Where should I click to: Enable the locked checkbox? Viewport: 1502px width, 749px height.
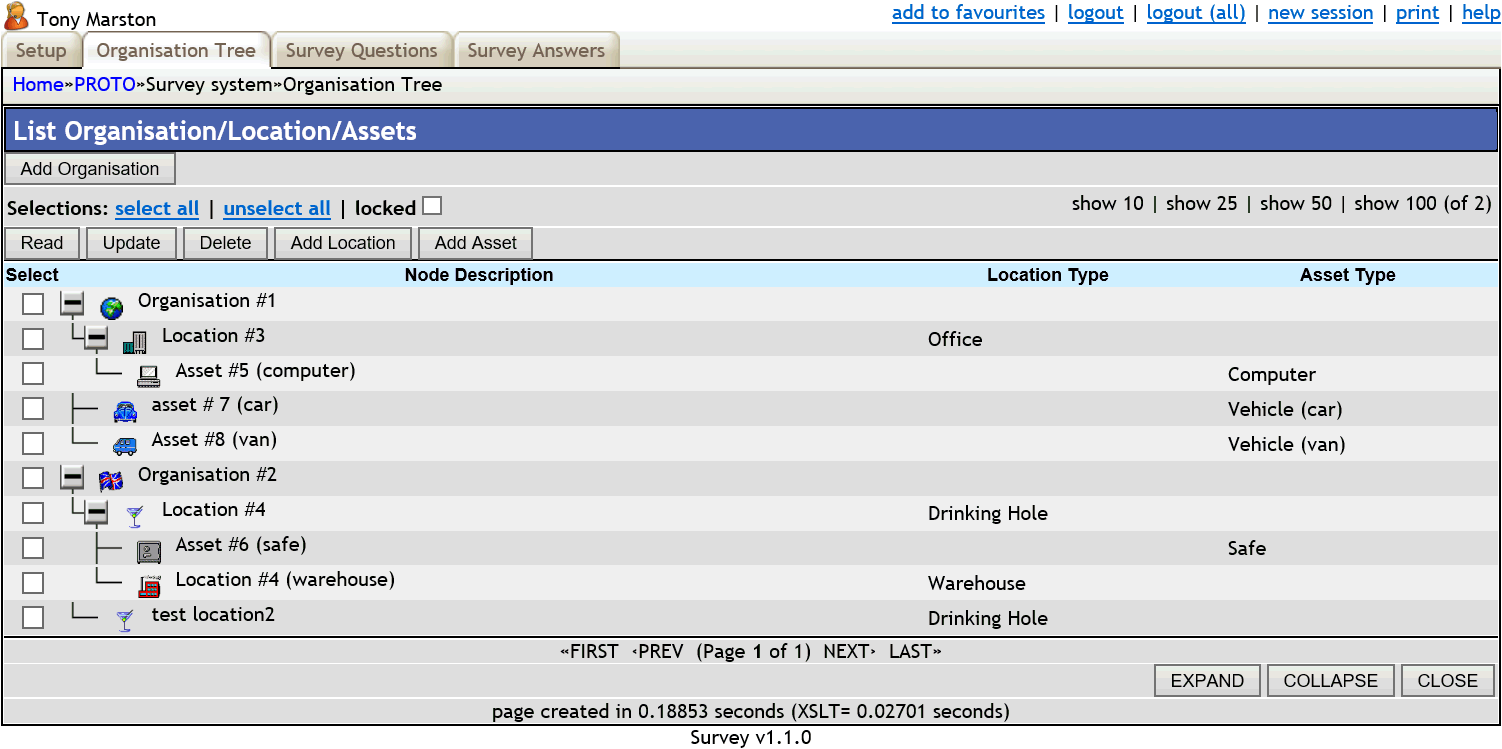432,205
